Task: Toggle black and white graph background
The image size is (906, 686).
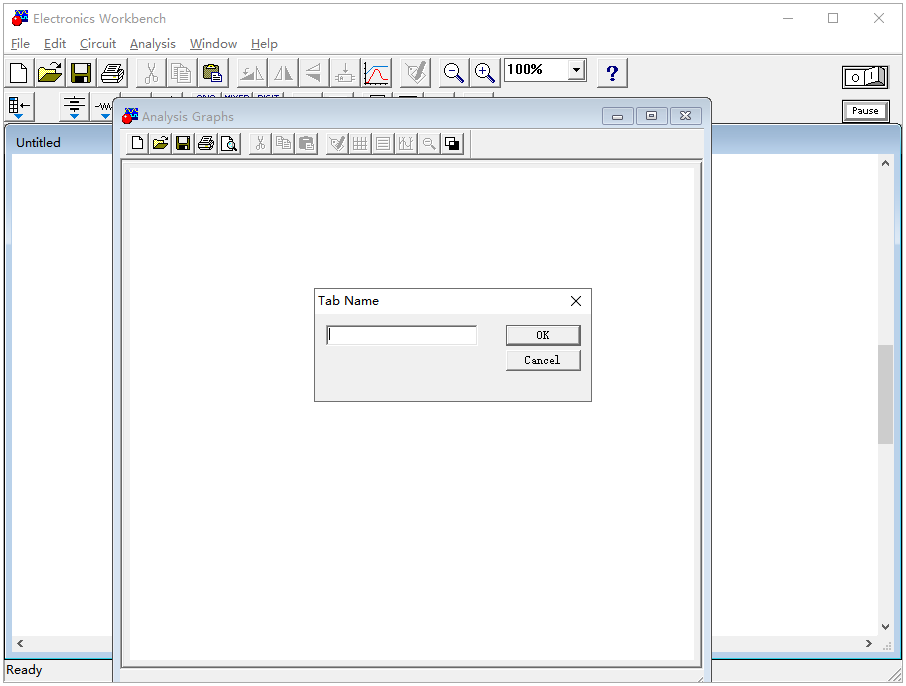Action: pyautogui.click(x=452, y=143)
